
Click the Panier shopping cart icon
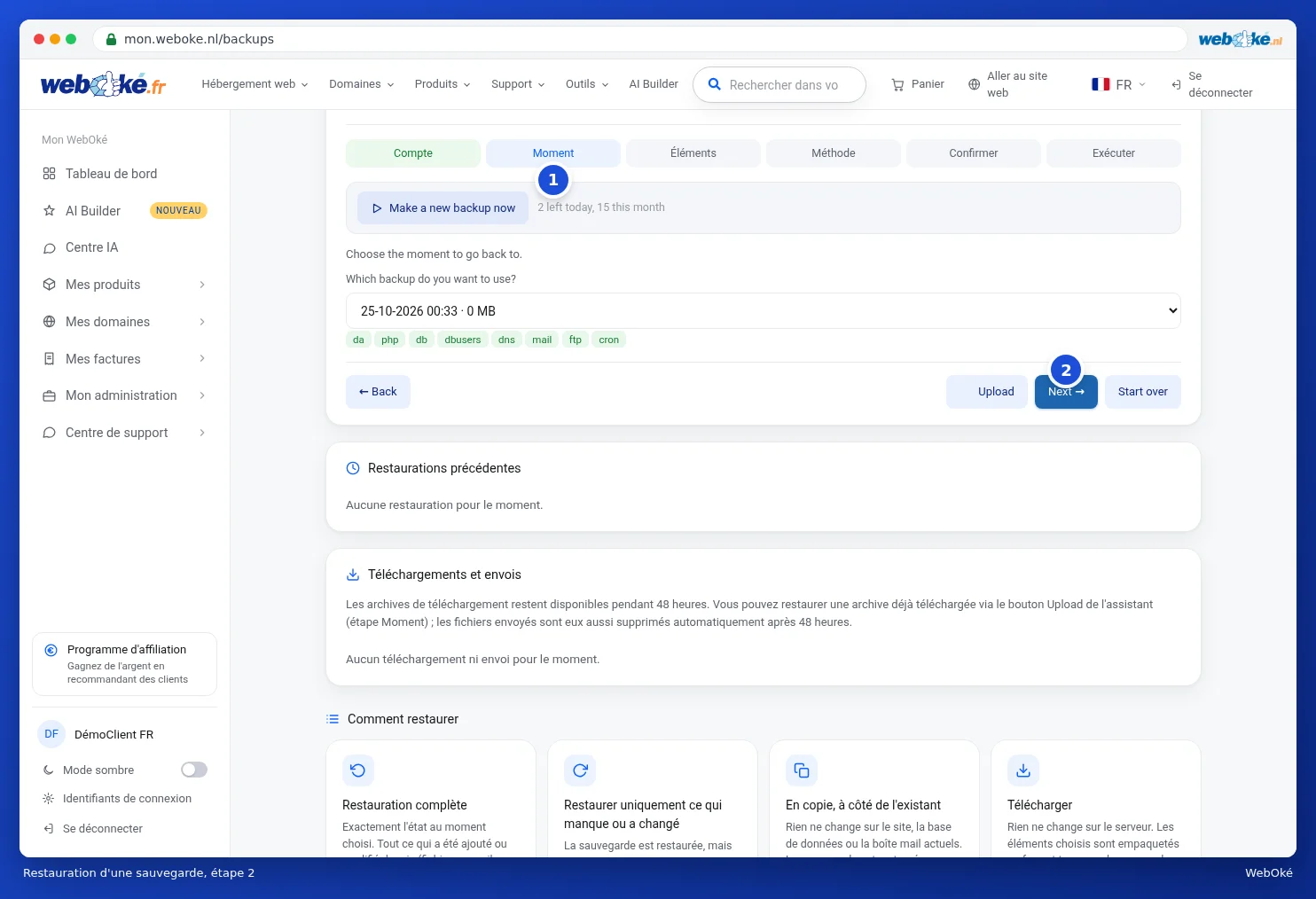(x=897, y=85)
